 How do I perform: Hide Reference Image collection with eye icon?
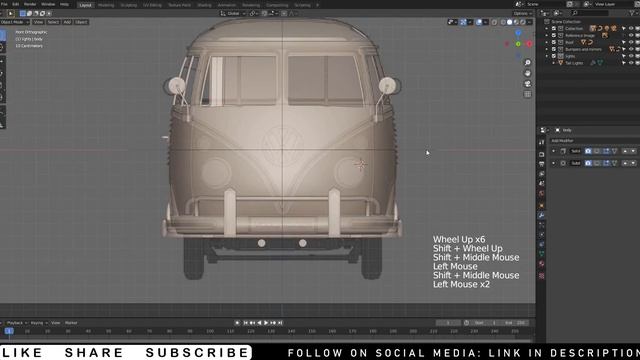pyautogui.click(x=631, y=36)
